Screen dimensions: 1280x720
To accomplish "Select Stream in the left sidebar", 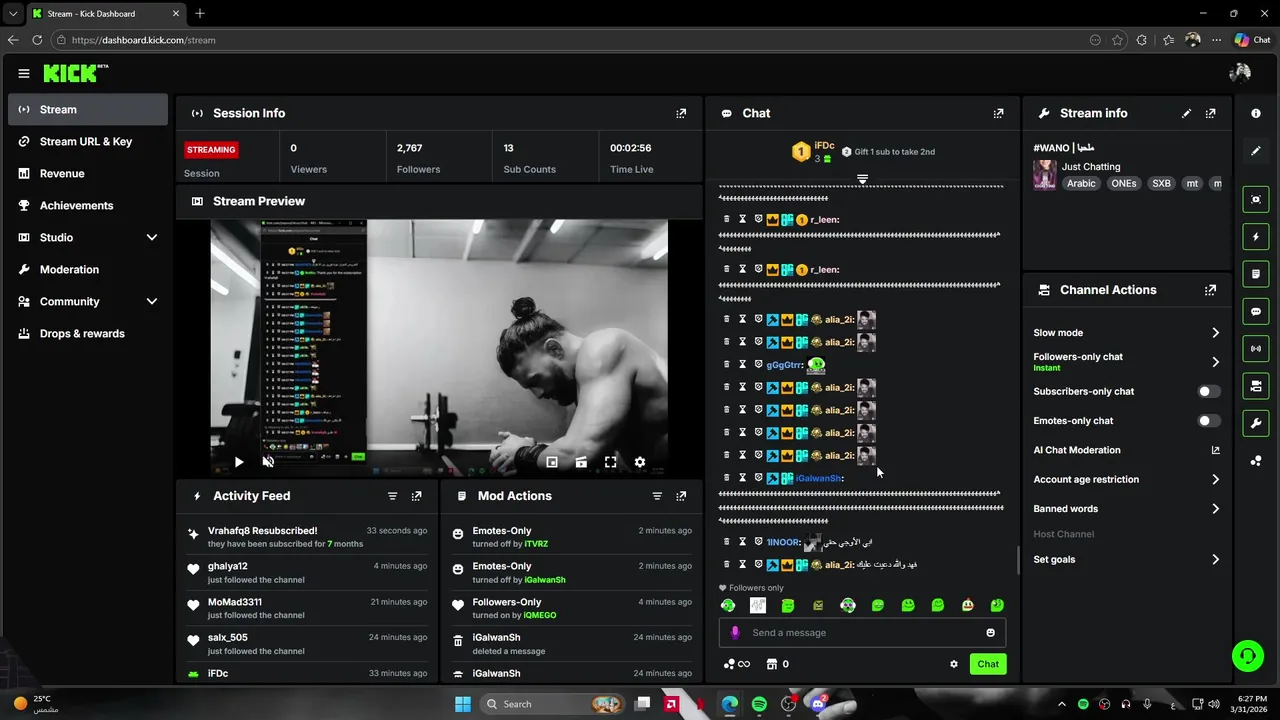I will pos(88,110).
